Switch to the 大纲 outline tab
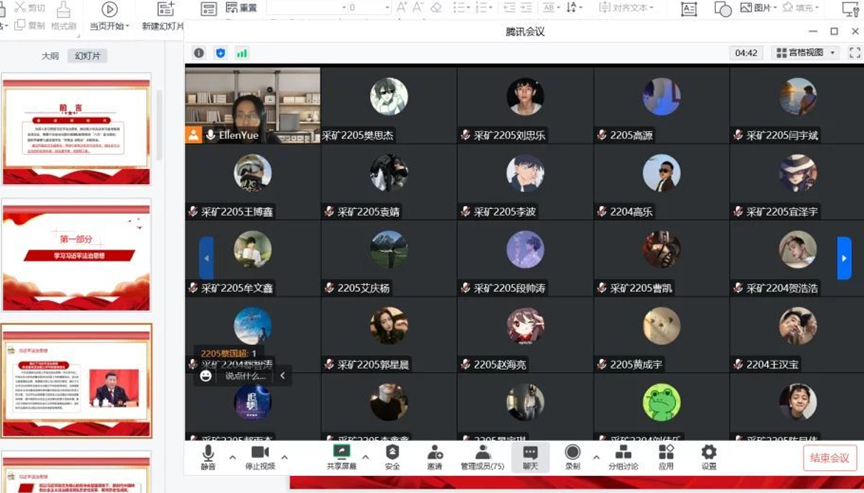The width and height of the screenshot is (864, 493). click(50, 56)
